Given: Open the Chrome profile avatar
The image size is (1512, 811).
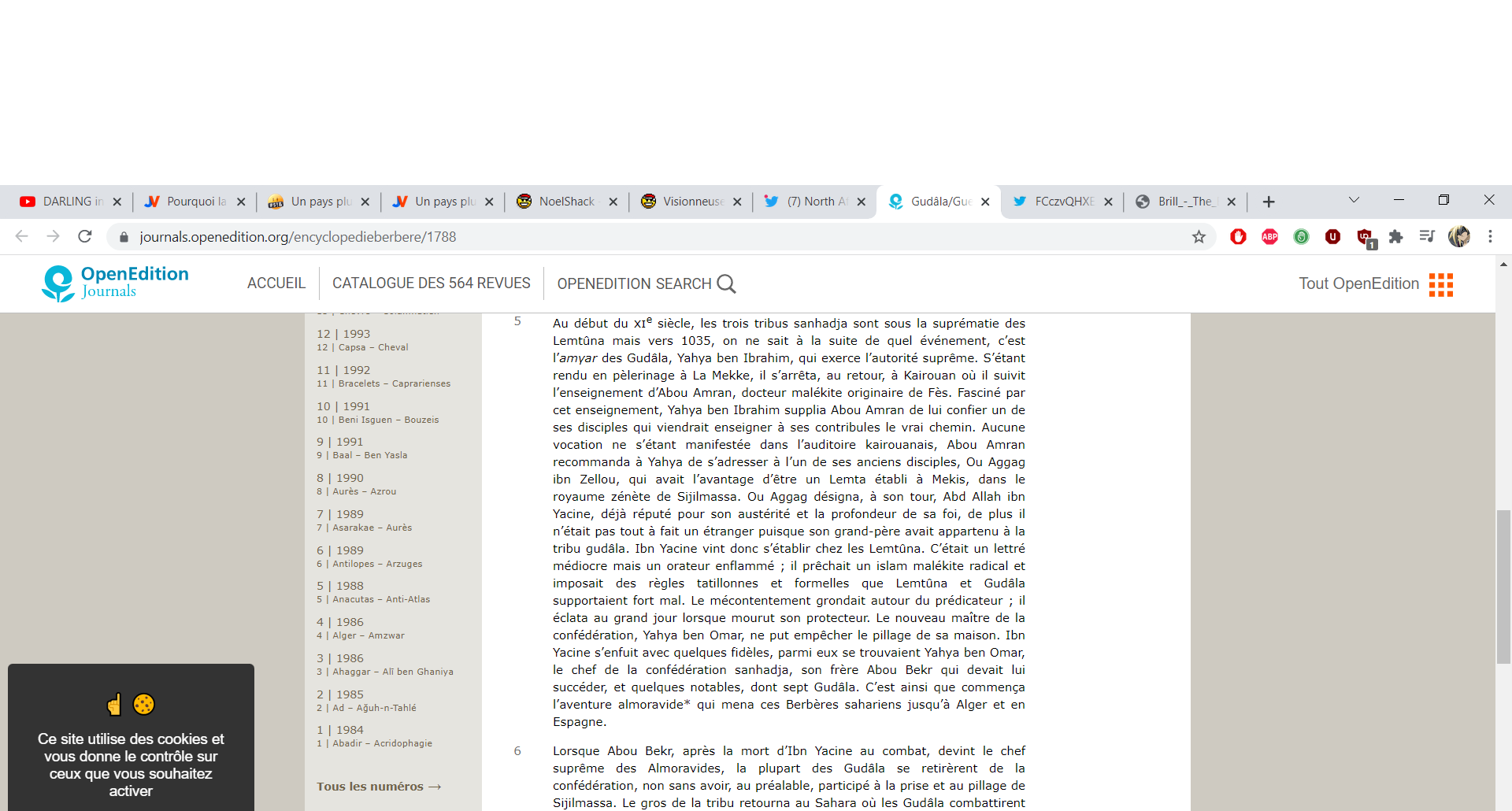Looking at the screenshot, I should click(x=1459, y=236).
